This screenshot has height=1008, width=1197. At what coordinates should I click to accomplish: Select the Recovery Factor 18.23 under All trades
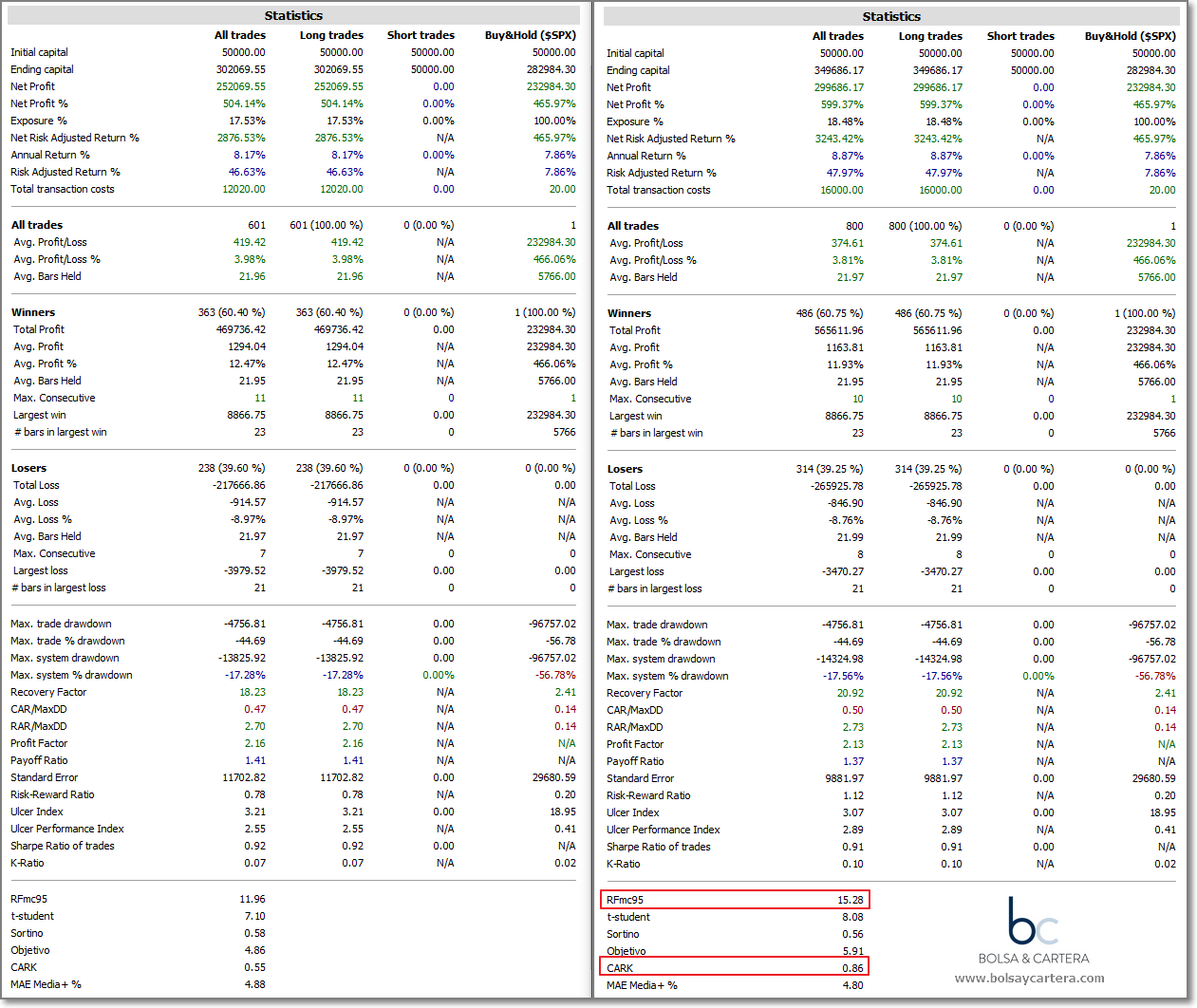point(252,692)
